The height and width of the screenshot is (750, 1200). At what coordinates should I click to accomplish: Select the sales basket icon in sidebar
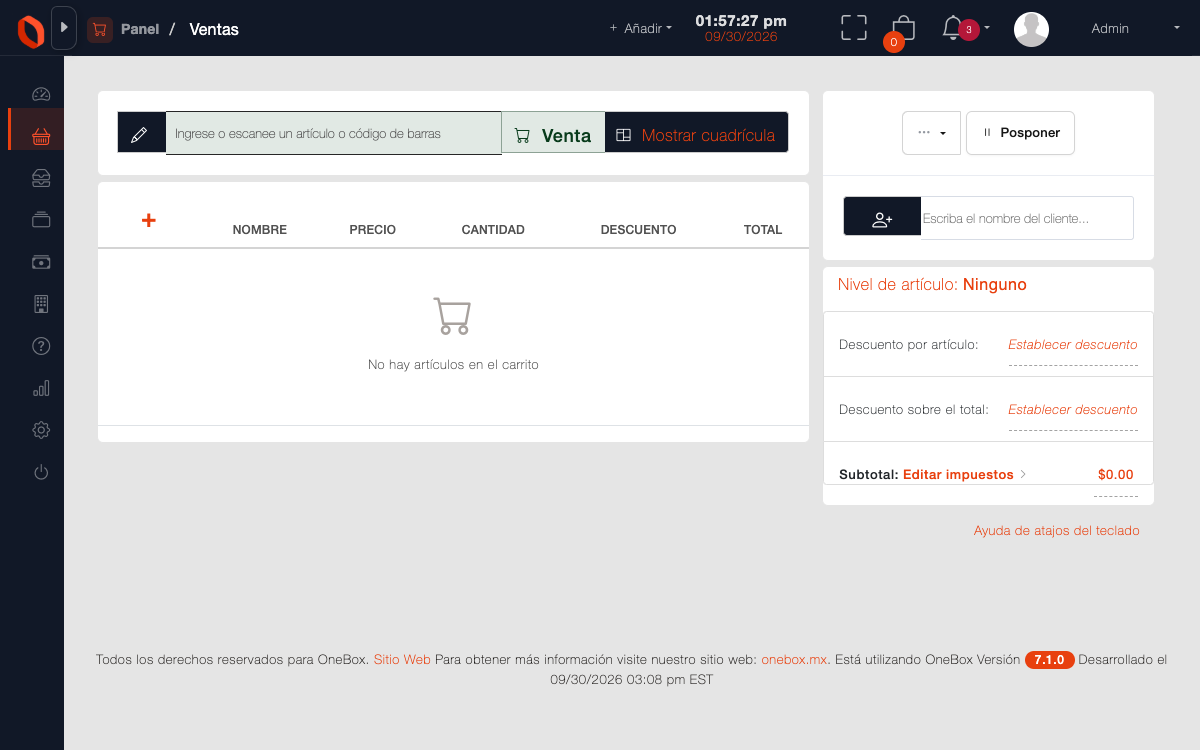tap(41, 136)
